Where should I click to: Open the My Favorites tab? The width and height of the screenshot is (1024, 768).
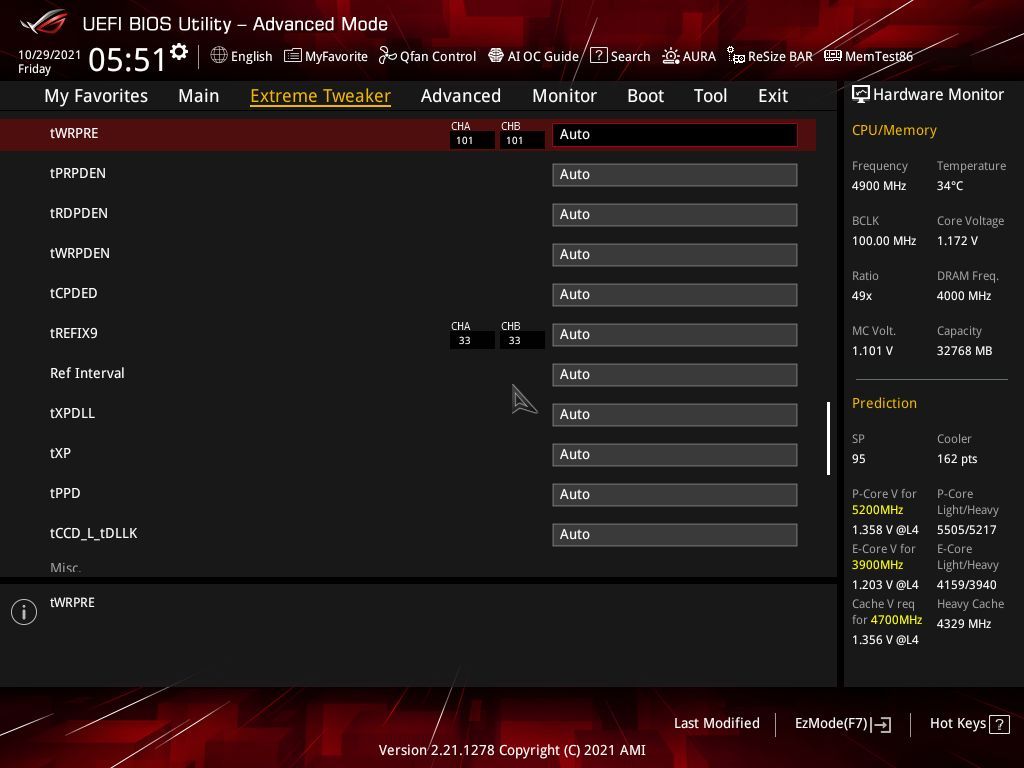(x=96, y=96)
